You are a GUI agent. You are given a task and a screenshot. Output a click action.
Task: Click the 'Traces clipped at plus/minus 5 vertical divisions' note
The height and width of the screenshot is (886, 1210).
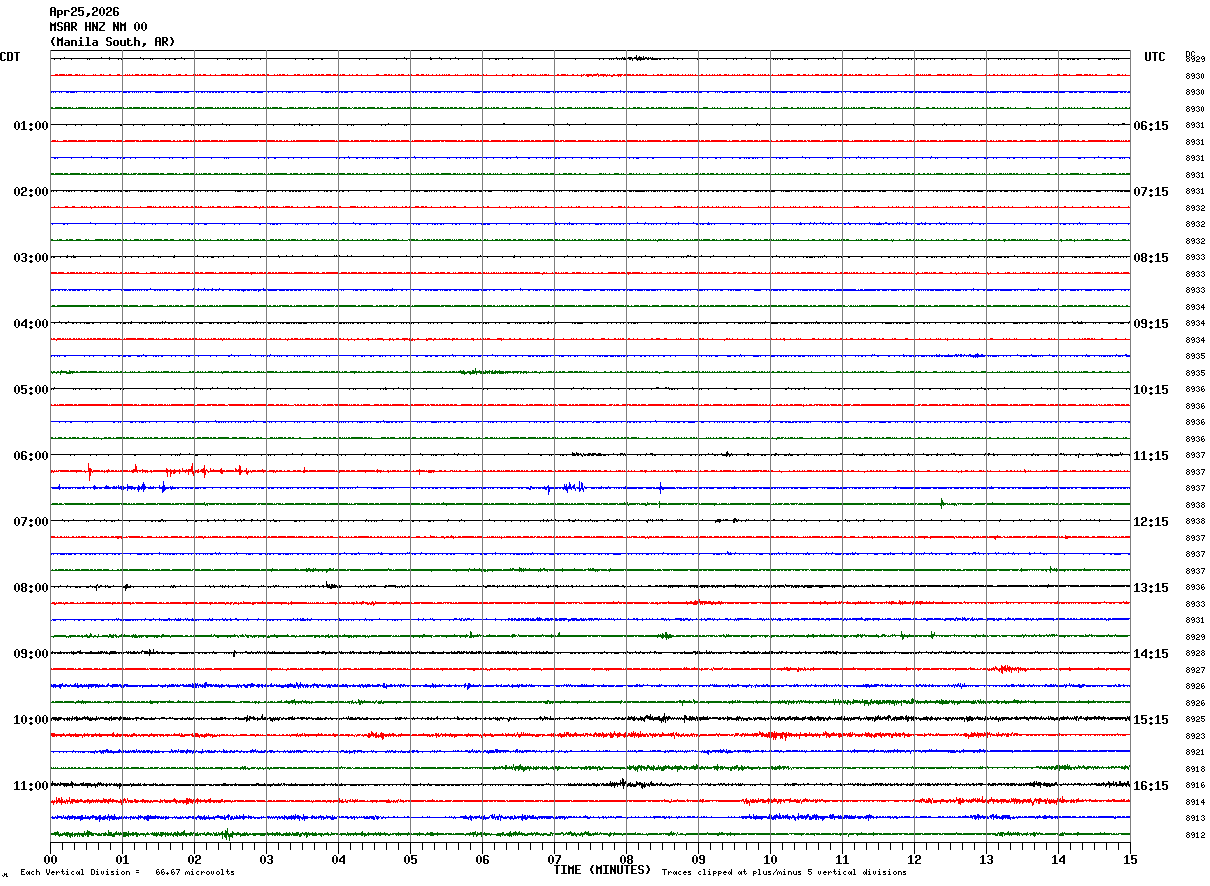pyautogui.click(x=784, y=873)
